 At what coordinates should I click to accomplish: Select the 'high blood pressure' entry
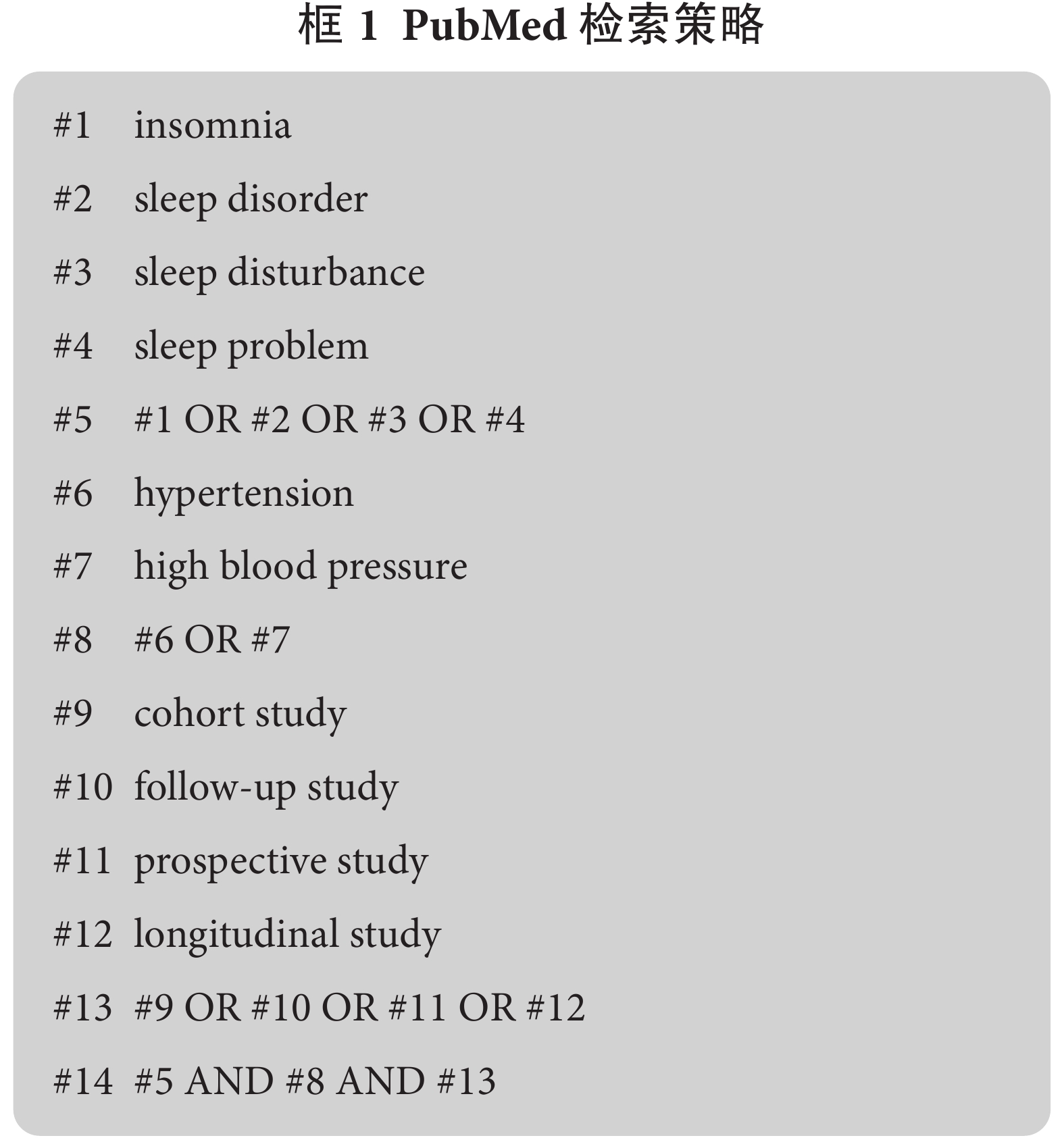300,567
